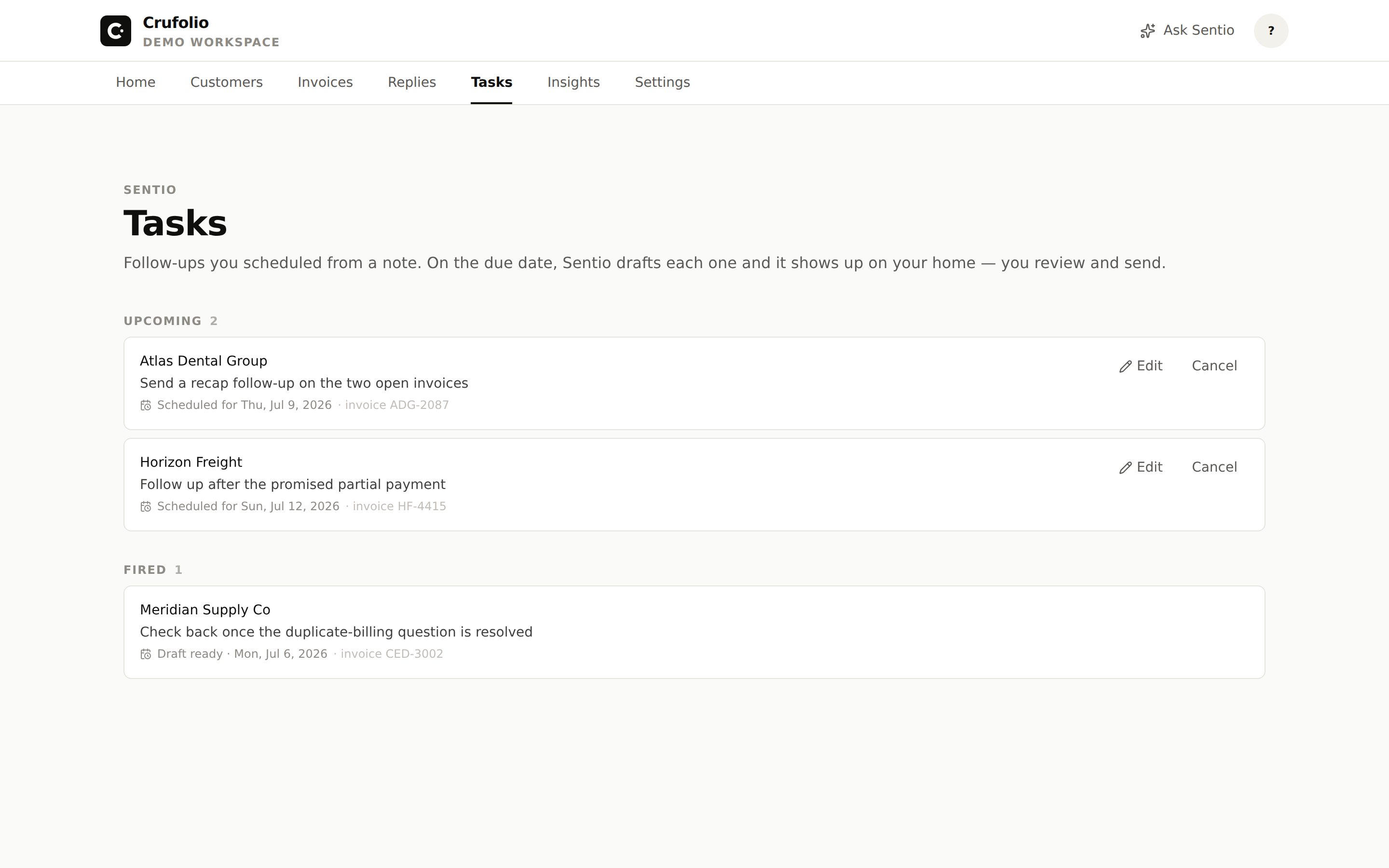Switch to the Invoices tab
The height and width of the screenshot is (868, 1389).
[325, 82]
